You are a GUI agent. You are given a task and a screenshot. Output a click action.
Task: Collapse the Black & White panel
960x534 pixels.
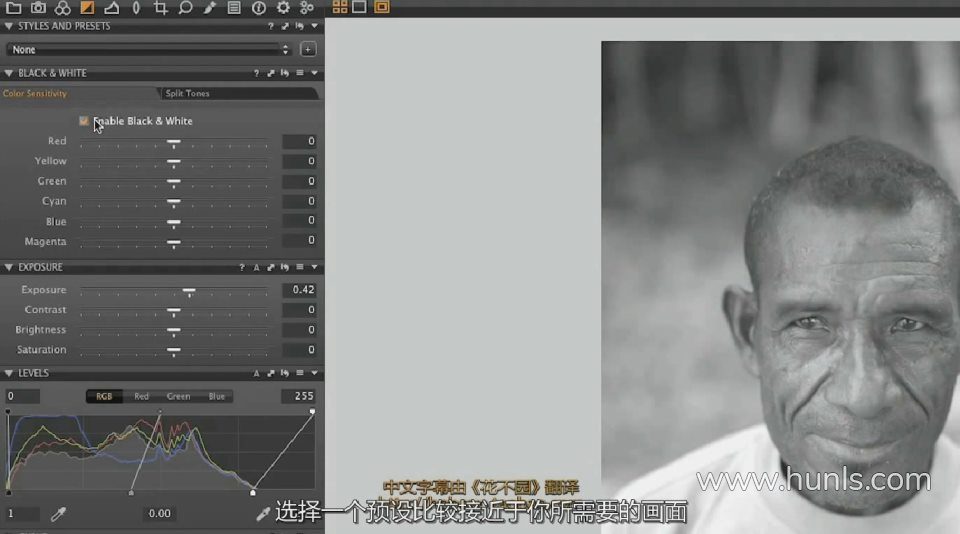[x=9, y=73]
